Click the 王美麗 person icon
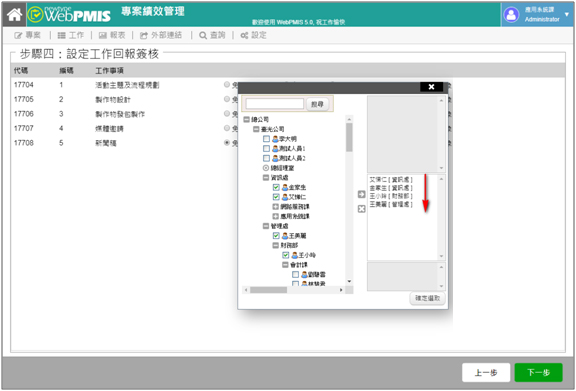576x391 pixels. (x=285, y=236)
